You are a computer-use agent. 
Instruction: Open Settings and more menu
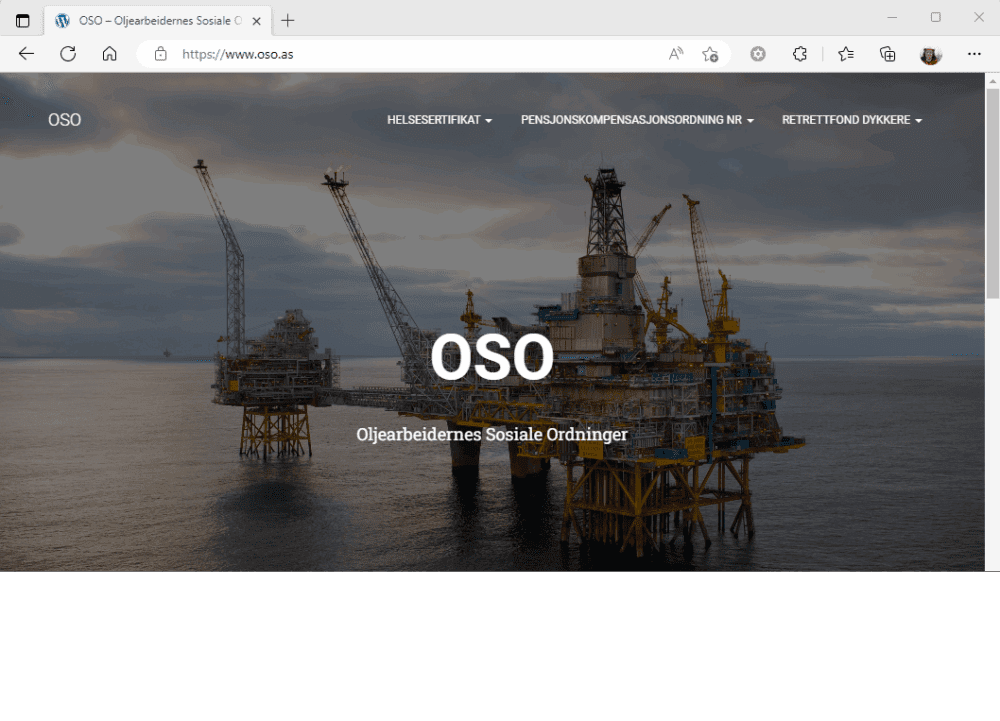coord(974,54)
